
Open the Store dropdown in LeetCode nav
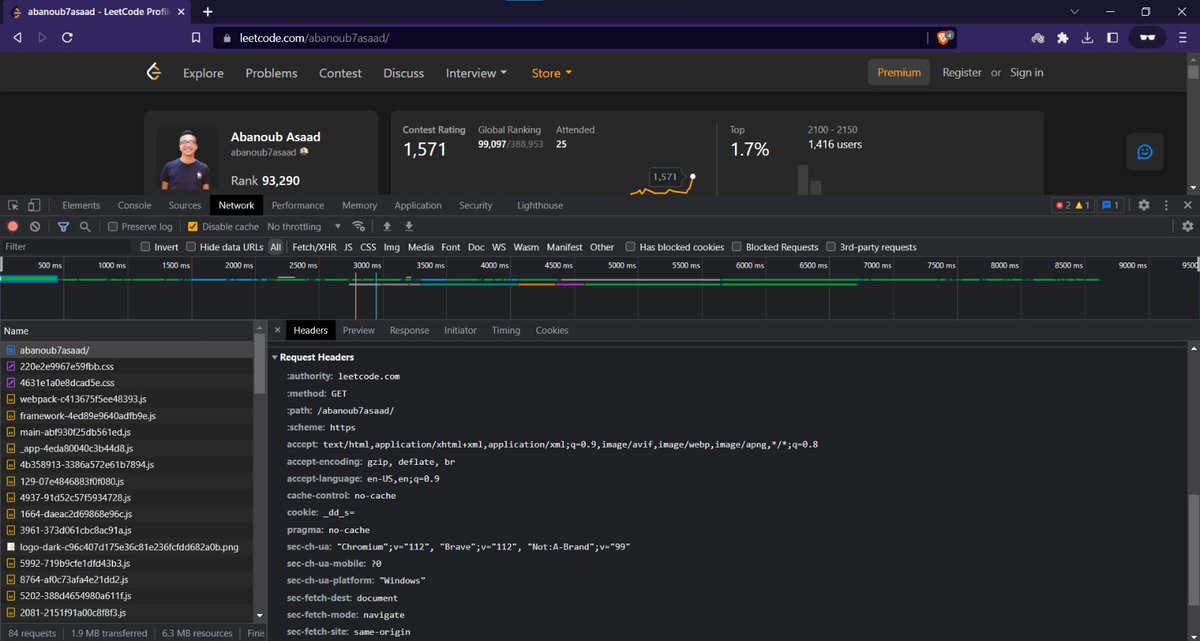pos(552,73)
